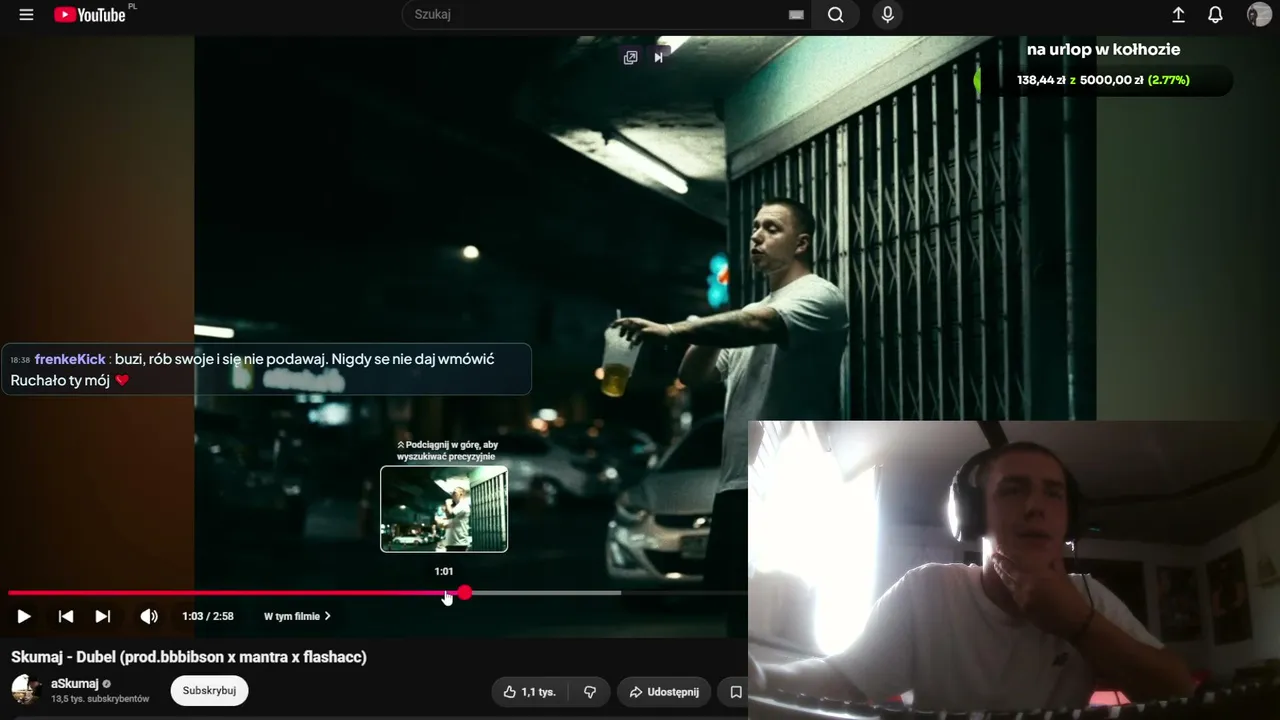Viewport: 1280px width, 720px height.
Task: Click the Subskrybuj button
Action: point(209,691)
